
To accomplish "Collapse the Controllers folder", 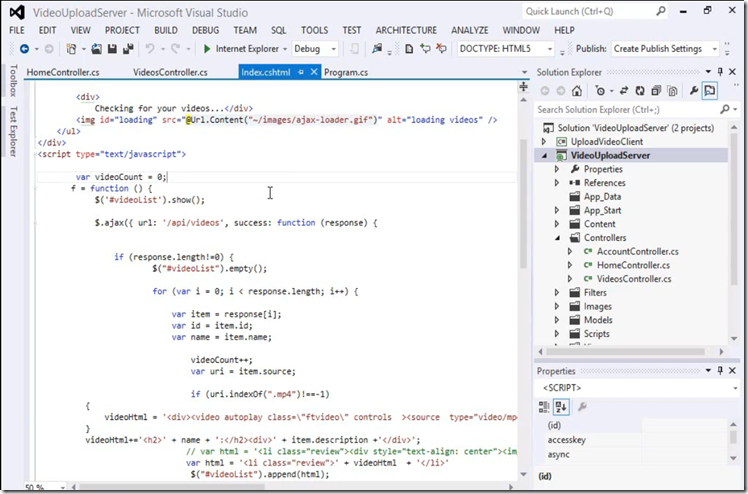I will (557, 238).
